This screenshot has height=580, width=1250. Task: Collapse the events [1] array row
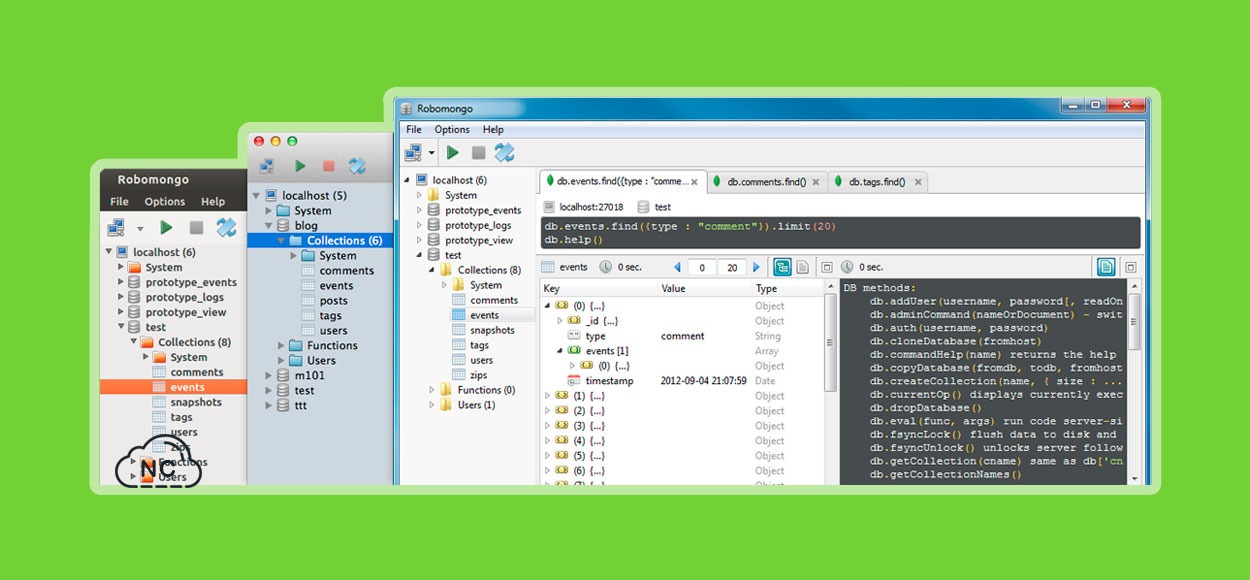point(560,350)
